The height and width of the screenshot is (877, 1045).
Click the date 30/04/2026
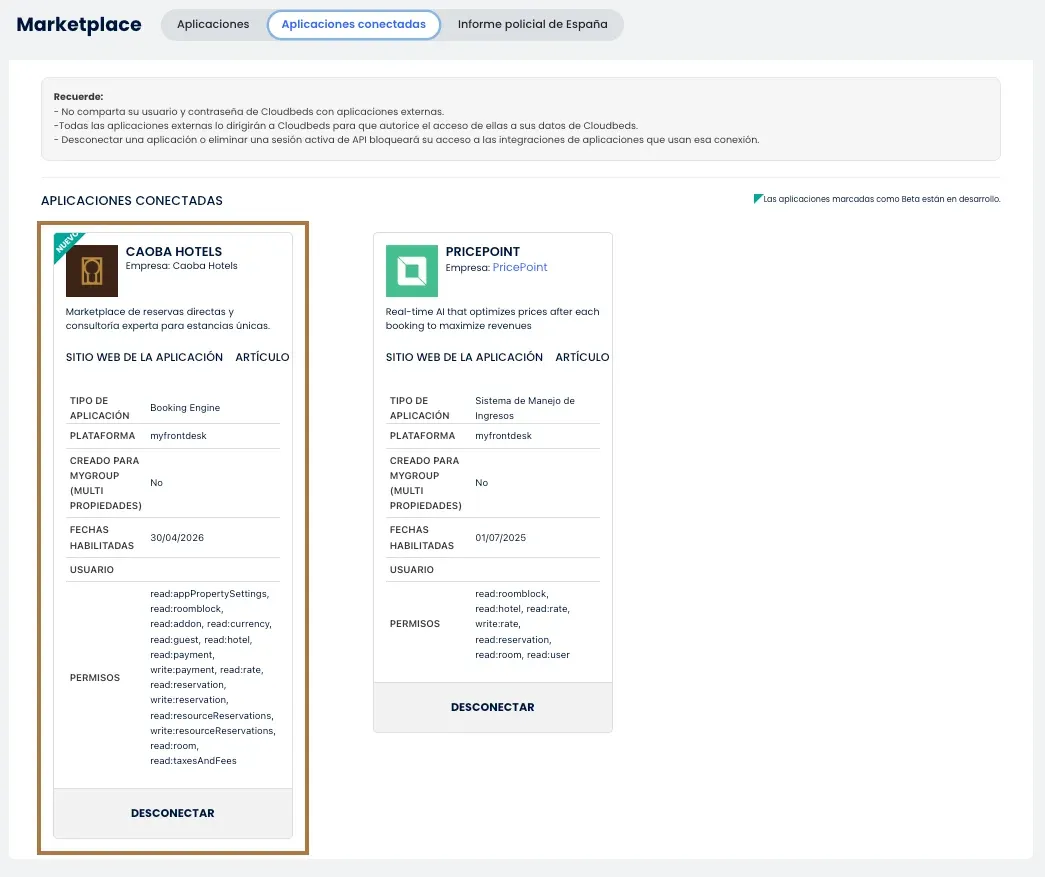pyautogui.click(x=177, y=538)
